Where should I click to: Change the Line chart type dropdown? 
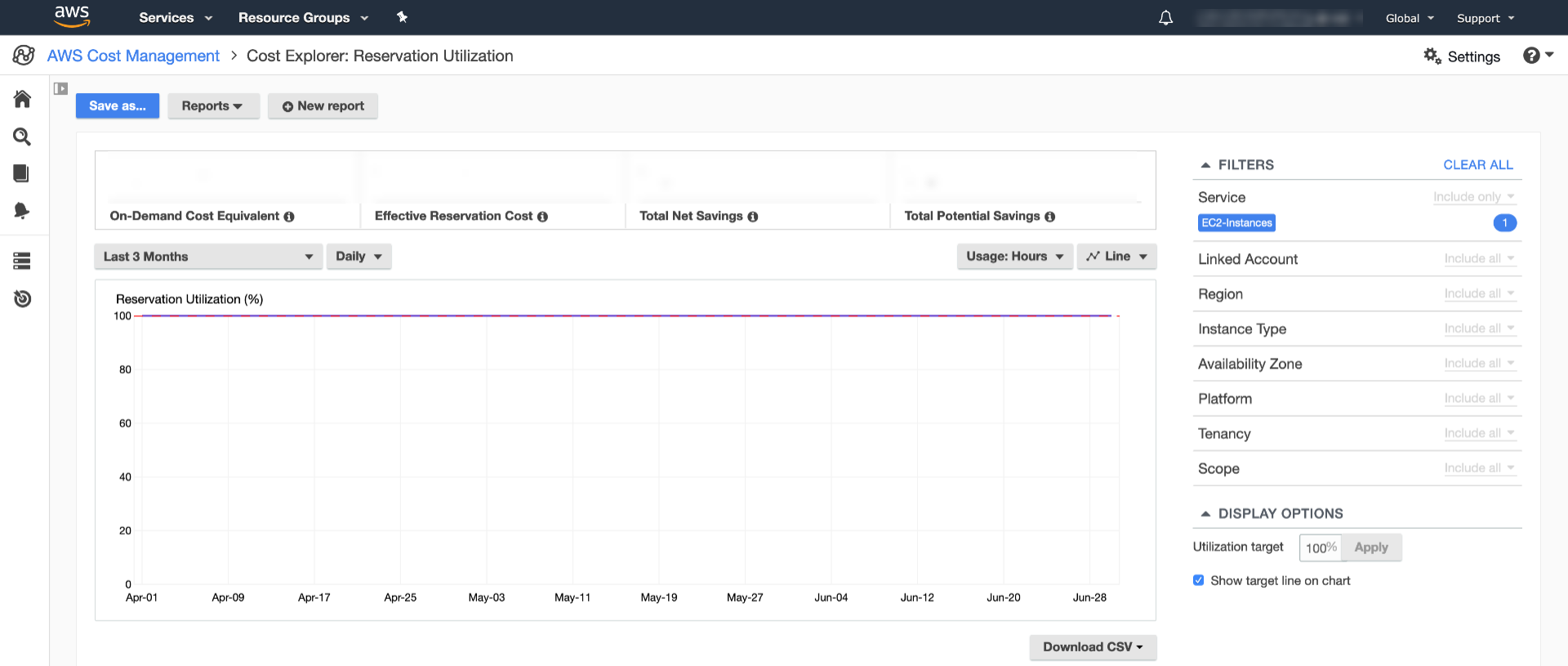(1116, 257)
